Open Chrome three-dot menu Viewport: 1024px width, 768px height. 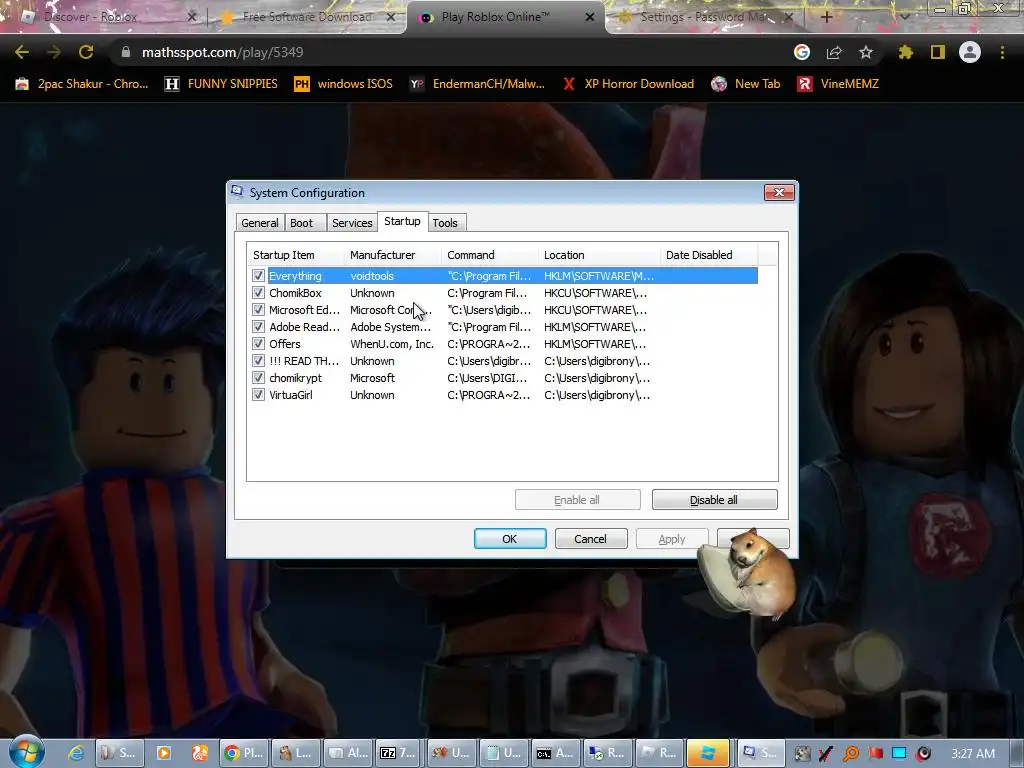tap(1002, 52)
